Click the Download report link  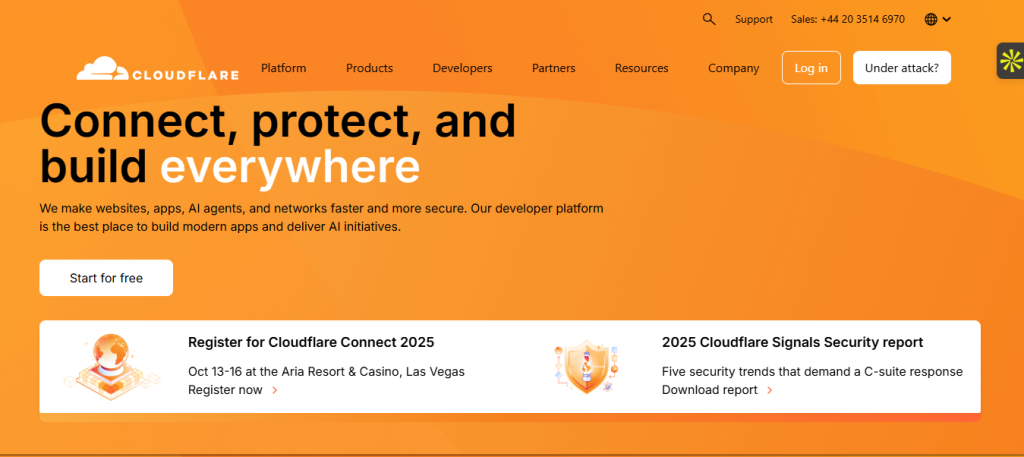coord(710,390)
